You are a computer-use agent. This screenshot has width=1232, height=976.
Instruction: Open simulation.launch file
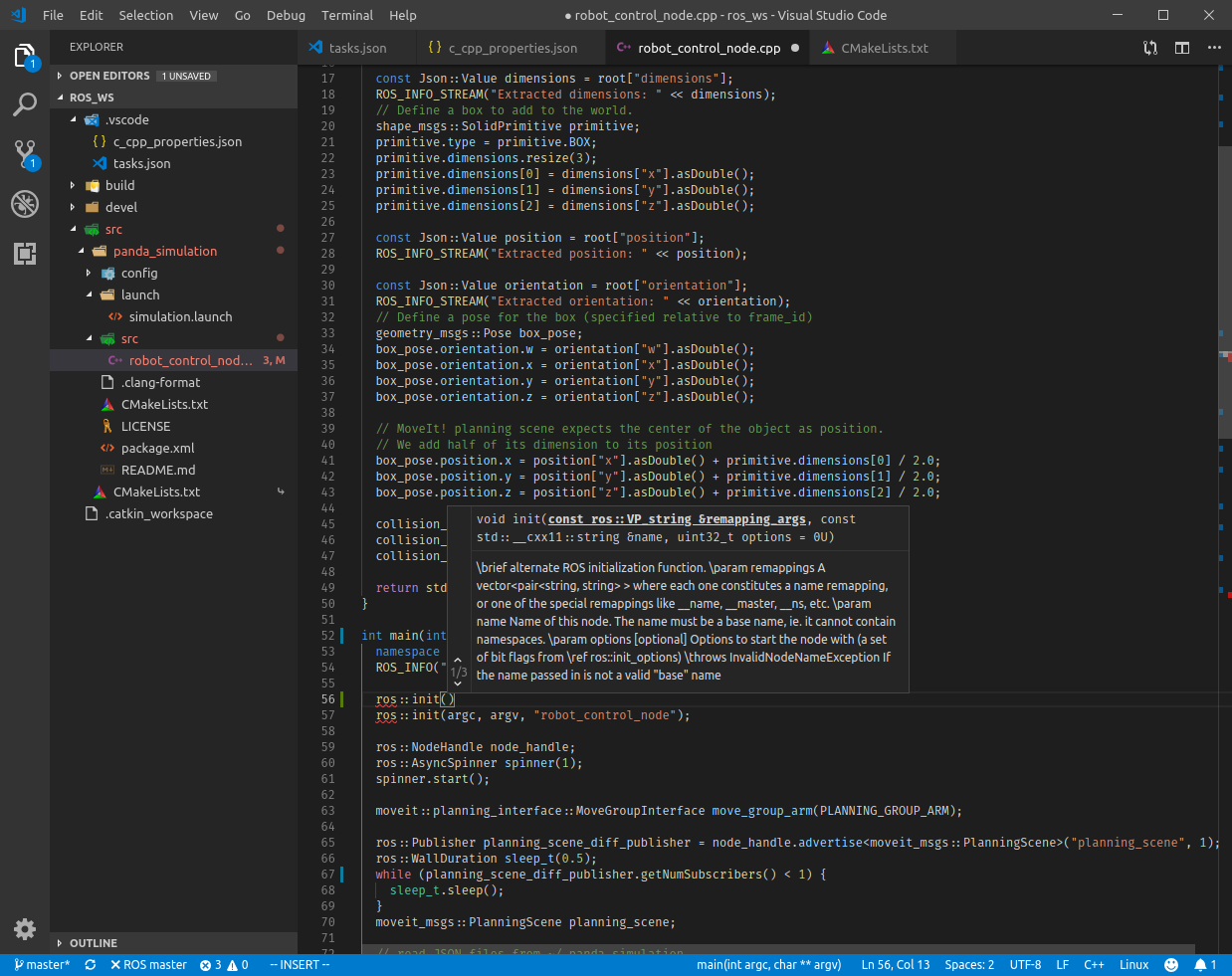(173, 316)
